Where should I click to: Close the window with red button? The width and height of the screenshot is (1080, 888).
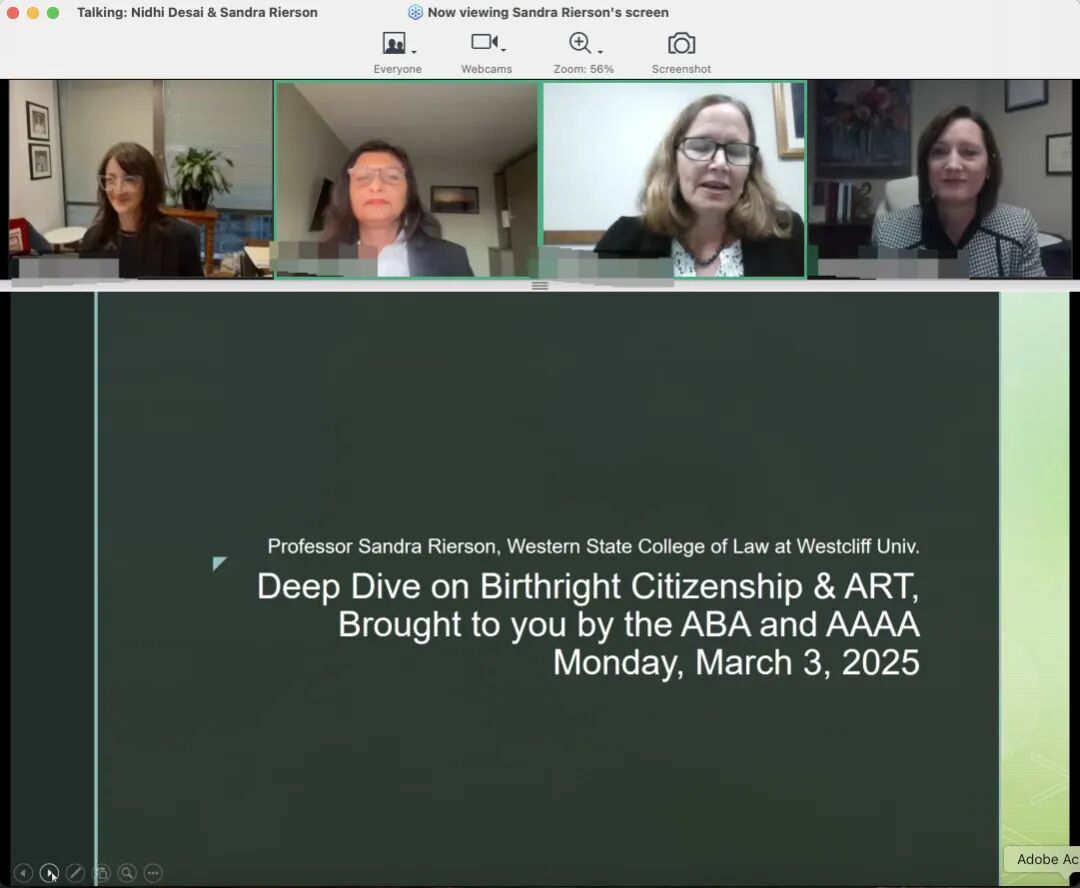click(13, 12)
